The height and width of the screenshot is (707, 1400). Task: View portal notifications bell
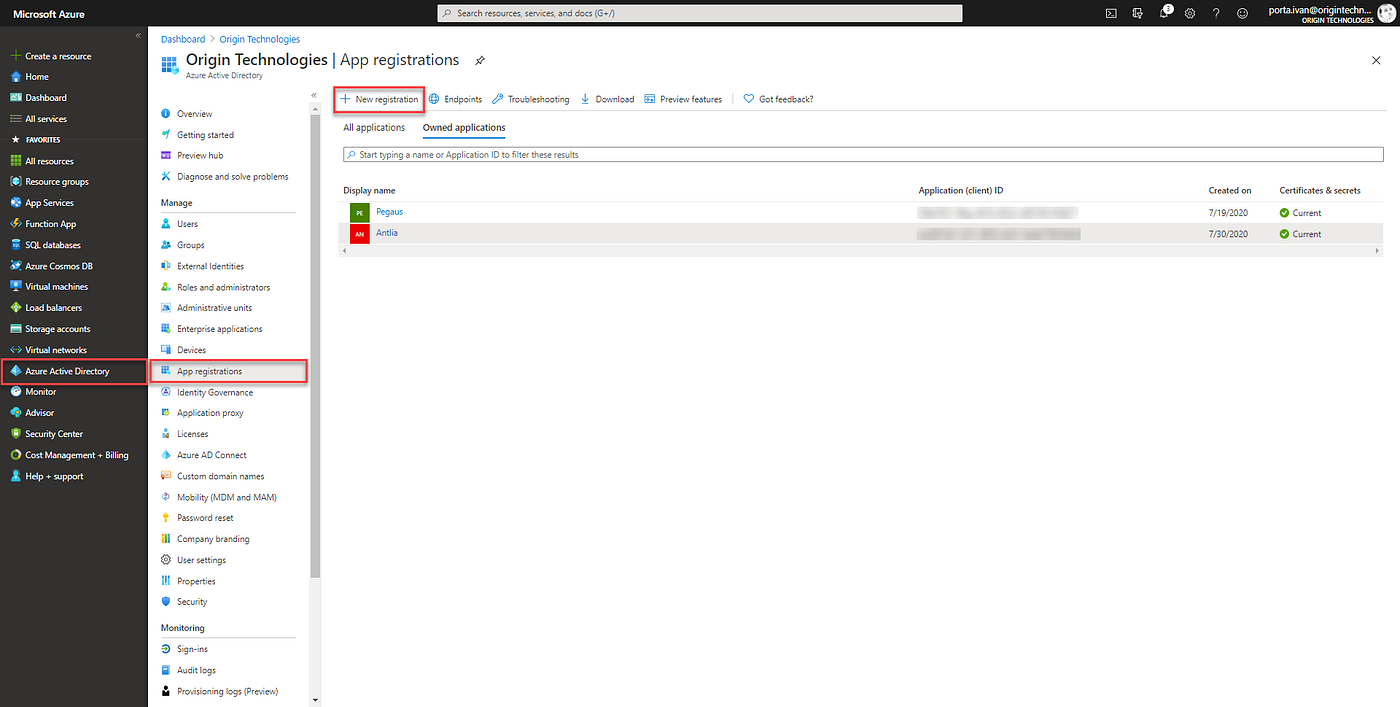(1163, 13)
